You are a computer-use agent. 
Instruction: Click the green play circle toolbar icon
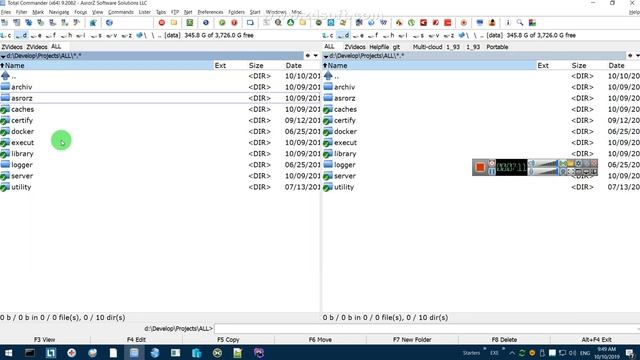[222, 23]
